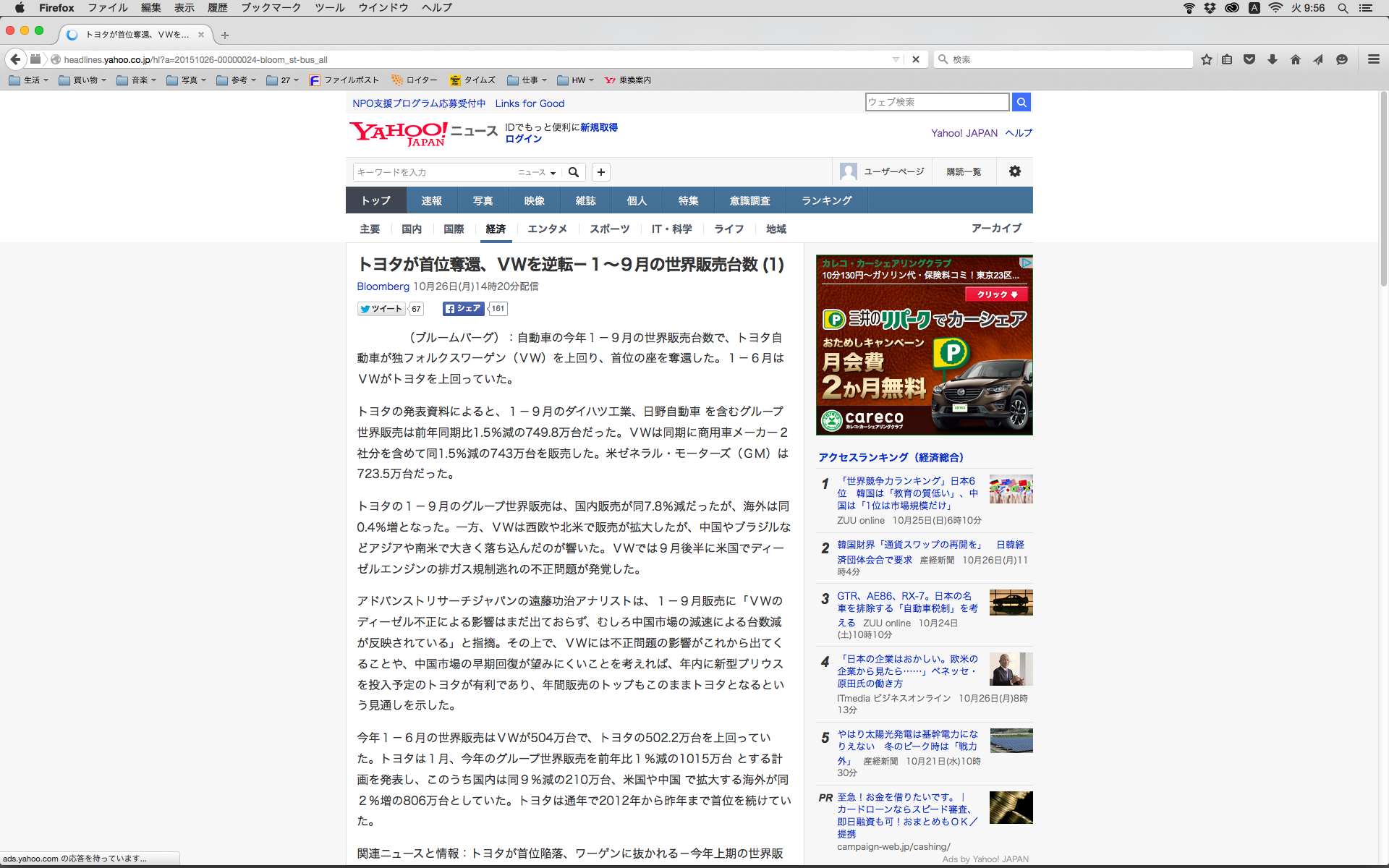Click the ログイン link
Viewport: 1389px width, 868px height.
pos(523,139)
